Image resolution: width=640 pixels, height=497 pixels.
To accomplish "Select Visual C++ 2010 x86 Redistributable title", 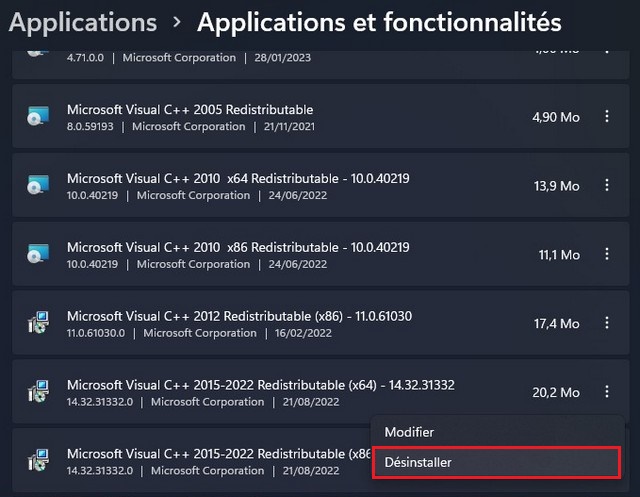I will pos(238,247).
